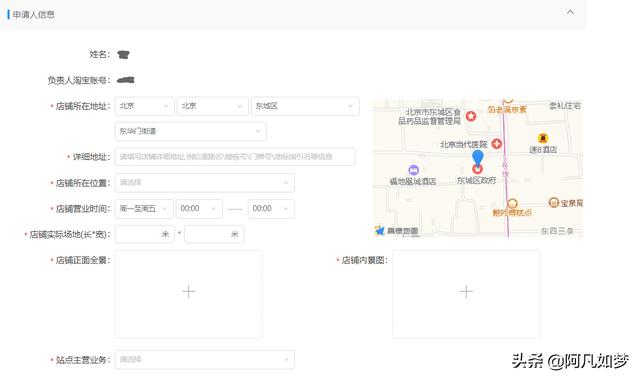Click the 东四三条 street label on map
Image resolution: width=640 pixels, height=380 pixels.
pyautogui.click(x=557, y=231)
